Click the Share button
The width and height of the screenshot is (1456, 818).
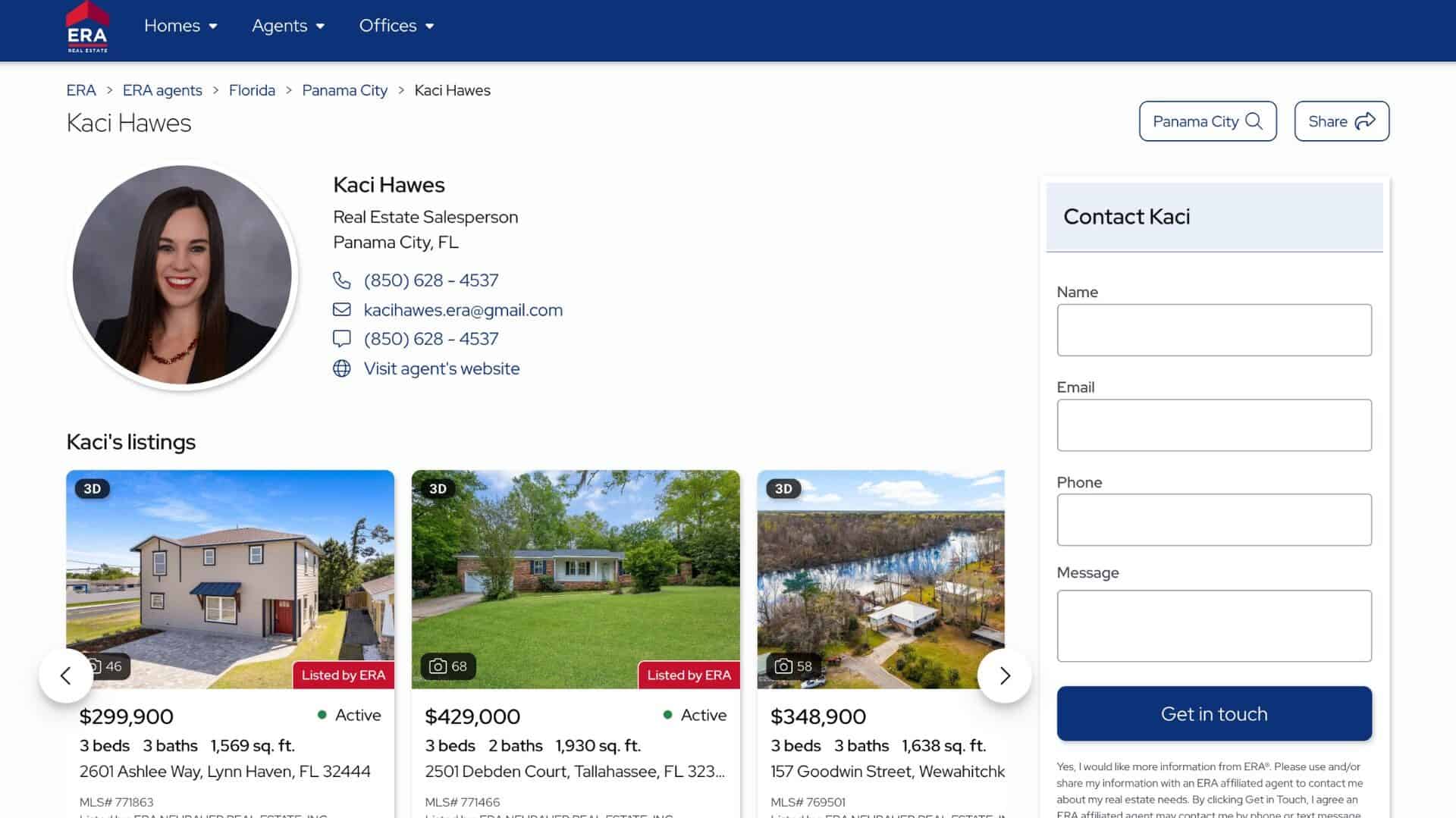click(1341, 121)
